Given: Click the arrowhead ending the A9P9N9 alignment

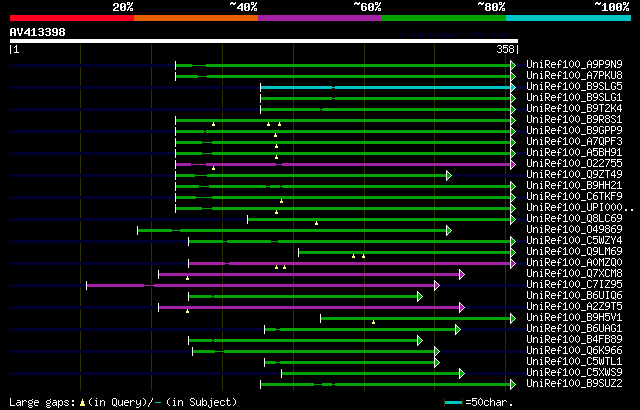Looking at the screenshot, I should pyautogui.click(x=513, y=65).
